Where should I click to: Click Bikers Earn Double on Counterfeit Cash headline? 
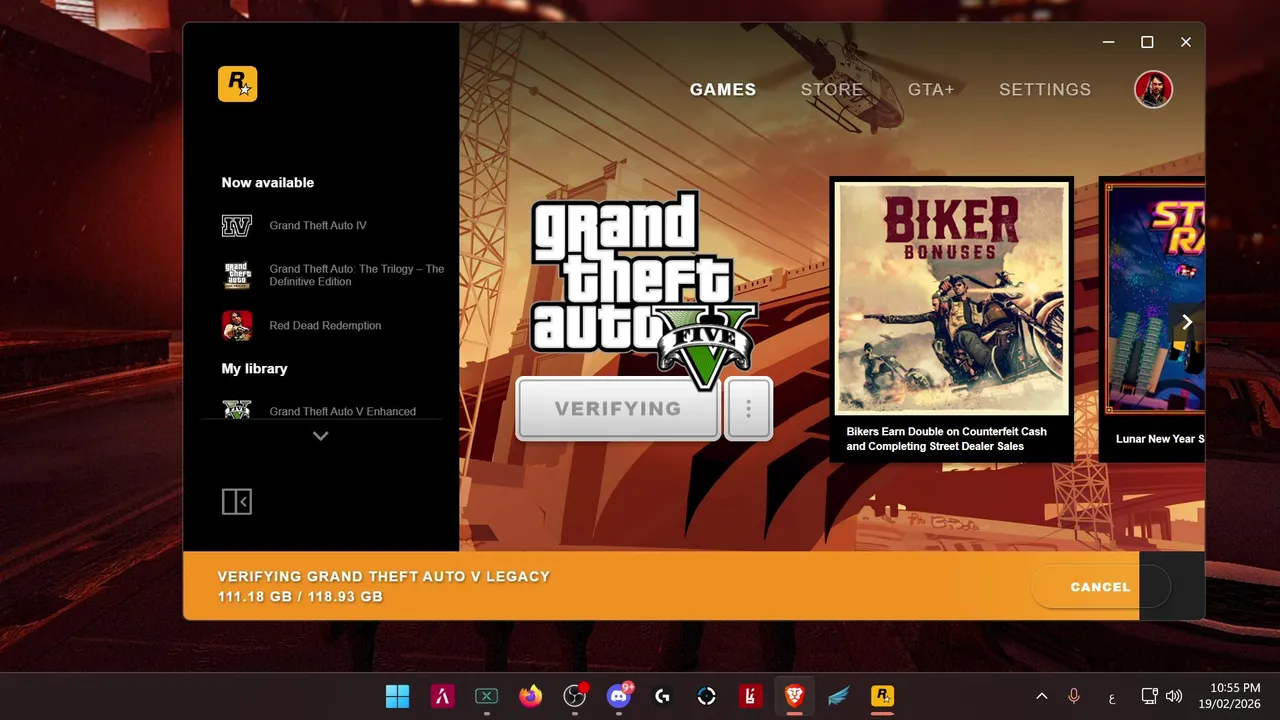click(x=946, y=439)
